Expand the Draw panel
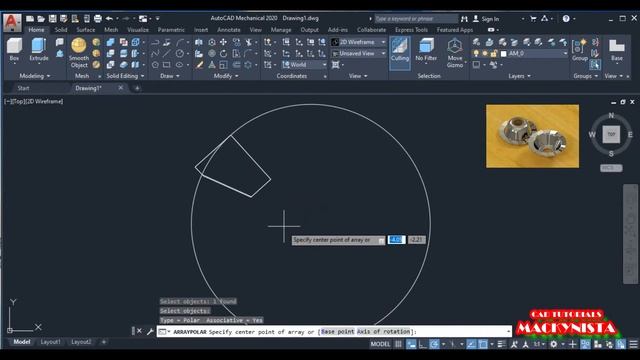Screen dimensions: 640x360 (x=170, y=76)
